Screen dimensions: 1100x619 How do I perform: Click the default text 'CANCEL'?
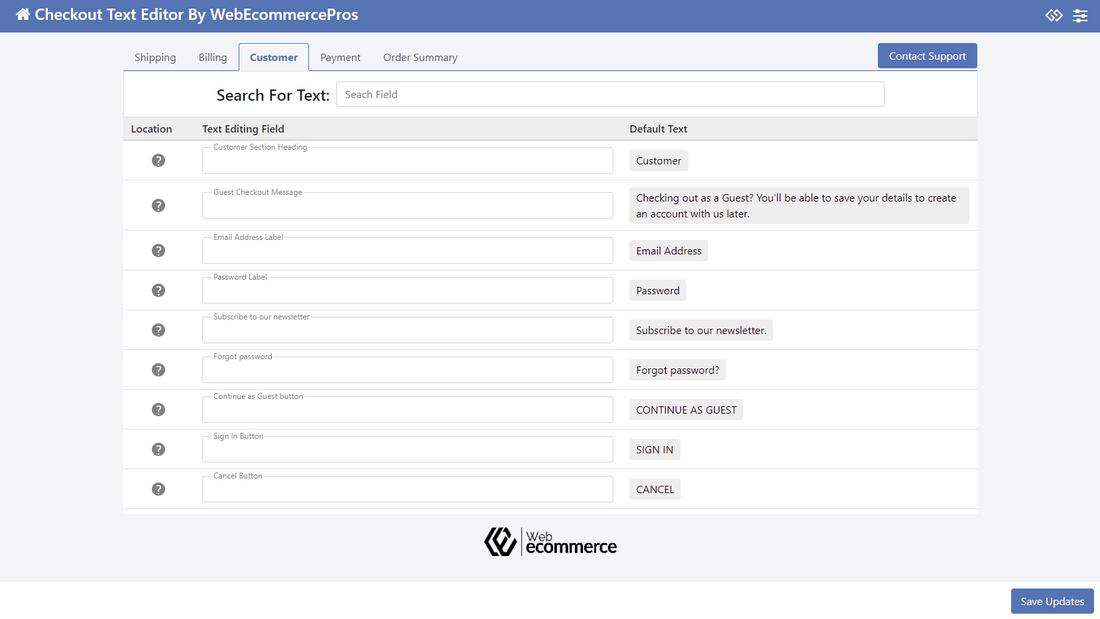[655, 489]
